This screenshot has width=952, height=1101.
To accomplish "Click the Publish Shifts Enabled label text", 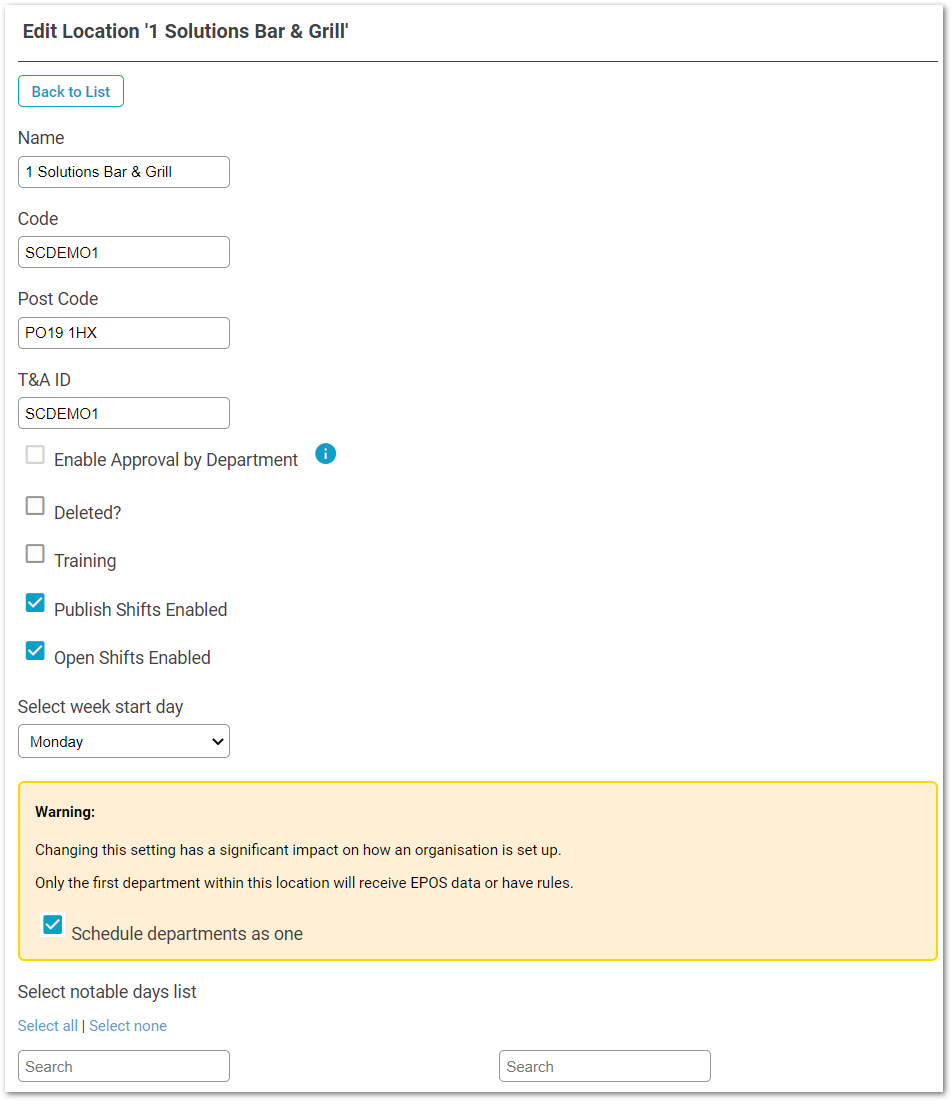I will coord(140,609).
